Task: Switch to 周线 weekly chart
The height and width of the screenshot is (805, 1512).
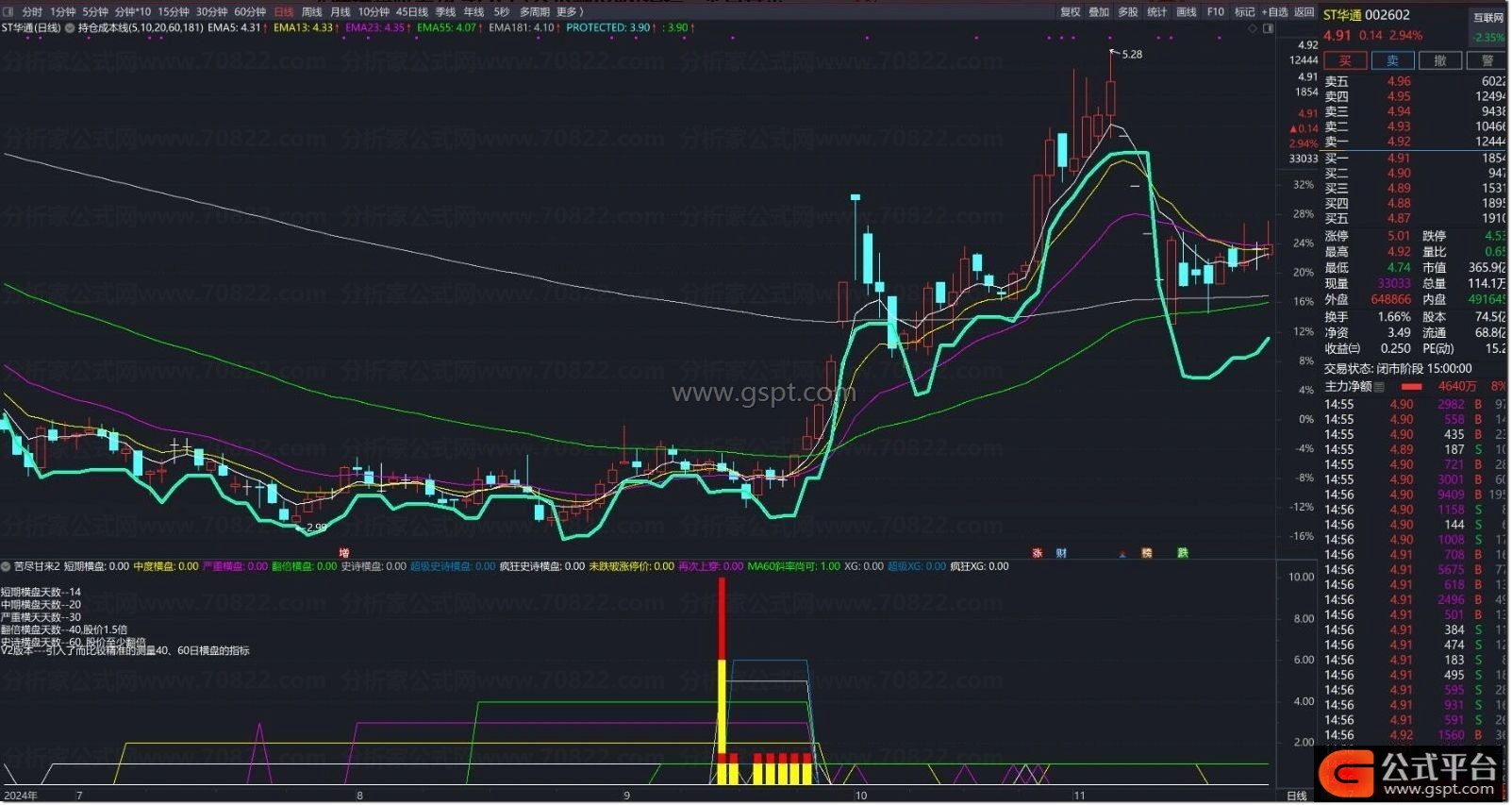Action: pyautogui.click(x=312, y=12)
